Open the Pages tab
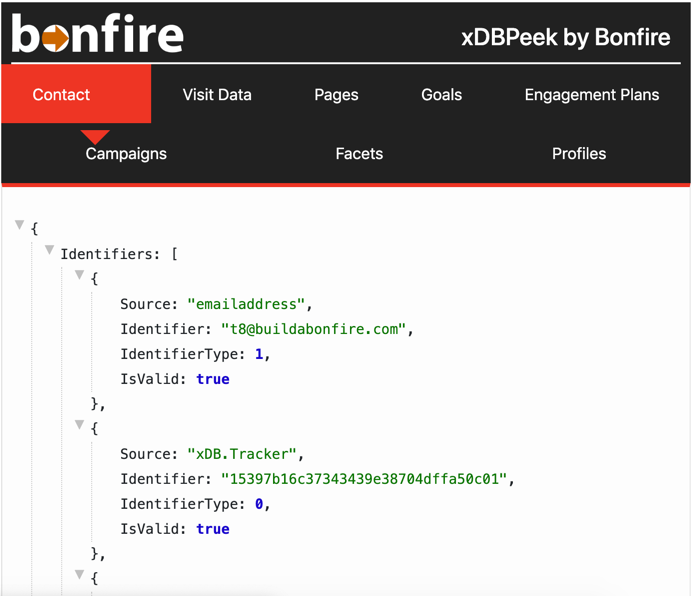This screenshot has height=596, width=693. click(336, 95)
